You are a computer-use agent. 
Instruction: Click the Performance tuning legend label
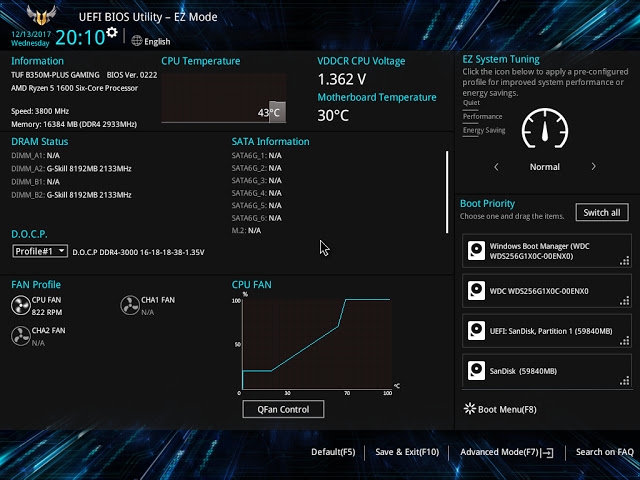click(x=482, y=116)
